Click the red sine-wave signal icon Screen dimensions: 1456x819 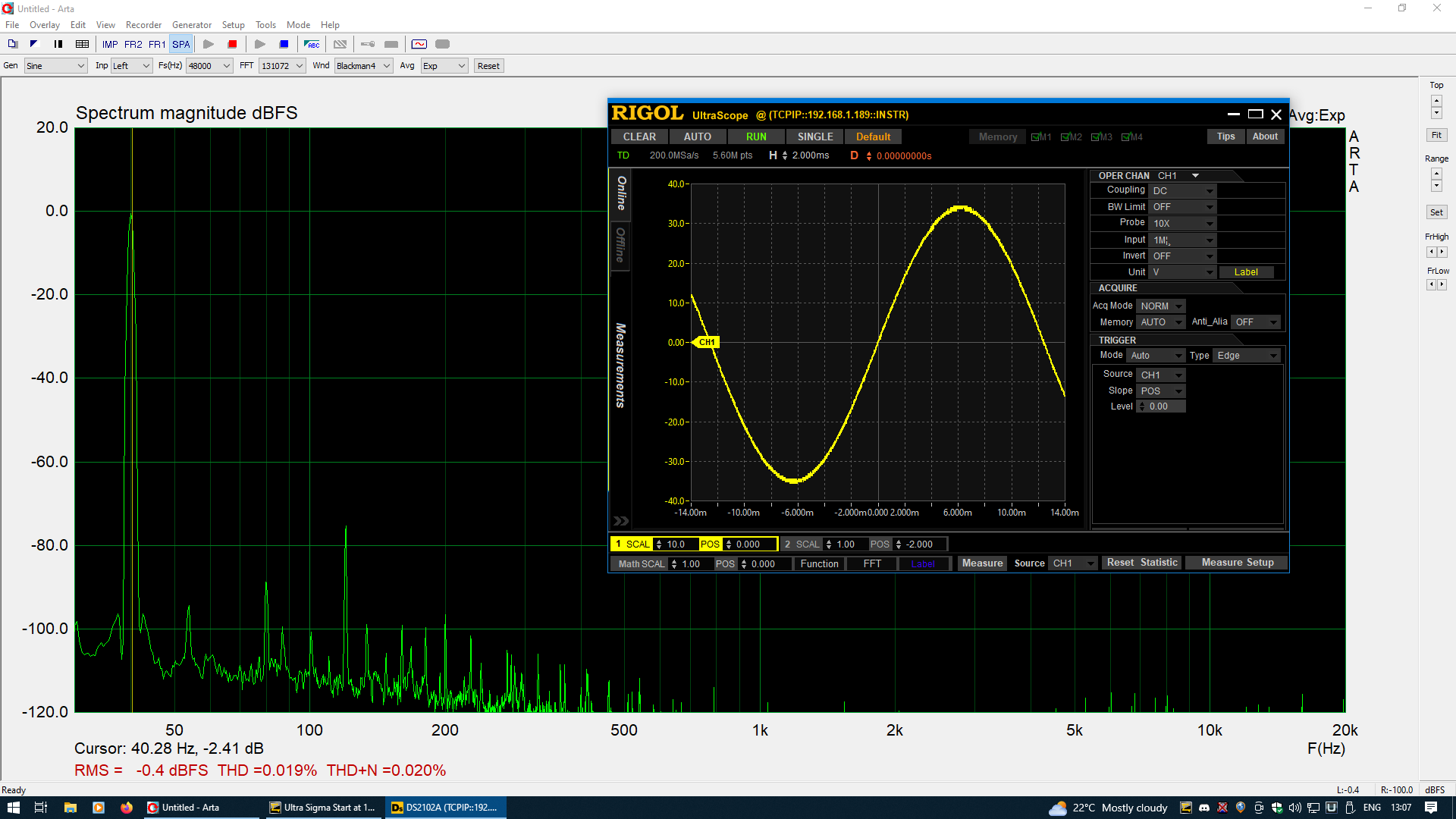pos(419,44)
